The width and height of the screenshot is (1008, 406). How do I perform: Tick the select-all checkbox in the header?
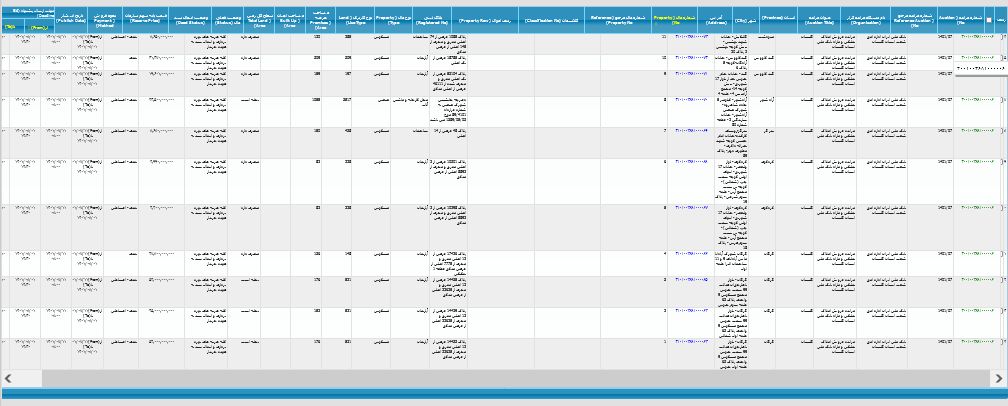[989, 20]
